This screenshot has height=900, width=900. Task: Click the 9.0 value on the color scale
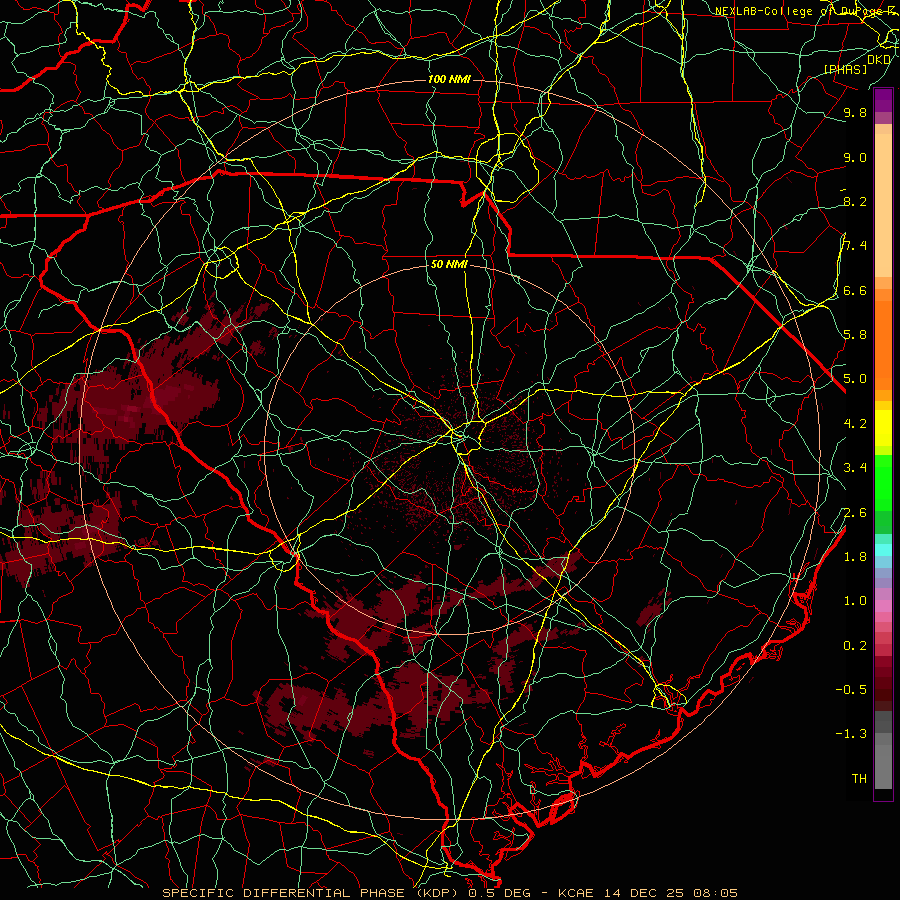coord(855,157)
